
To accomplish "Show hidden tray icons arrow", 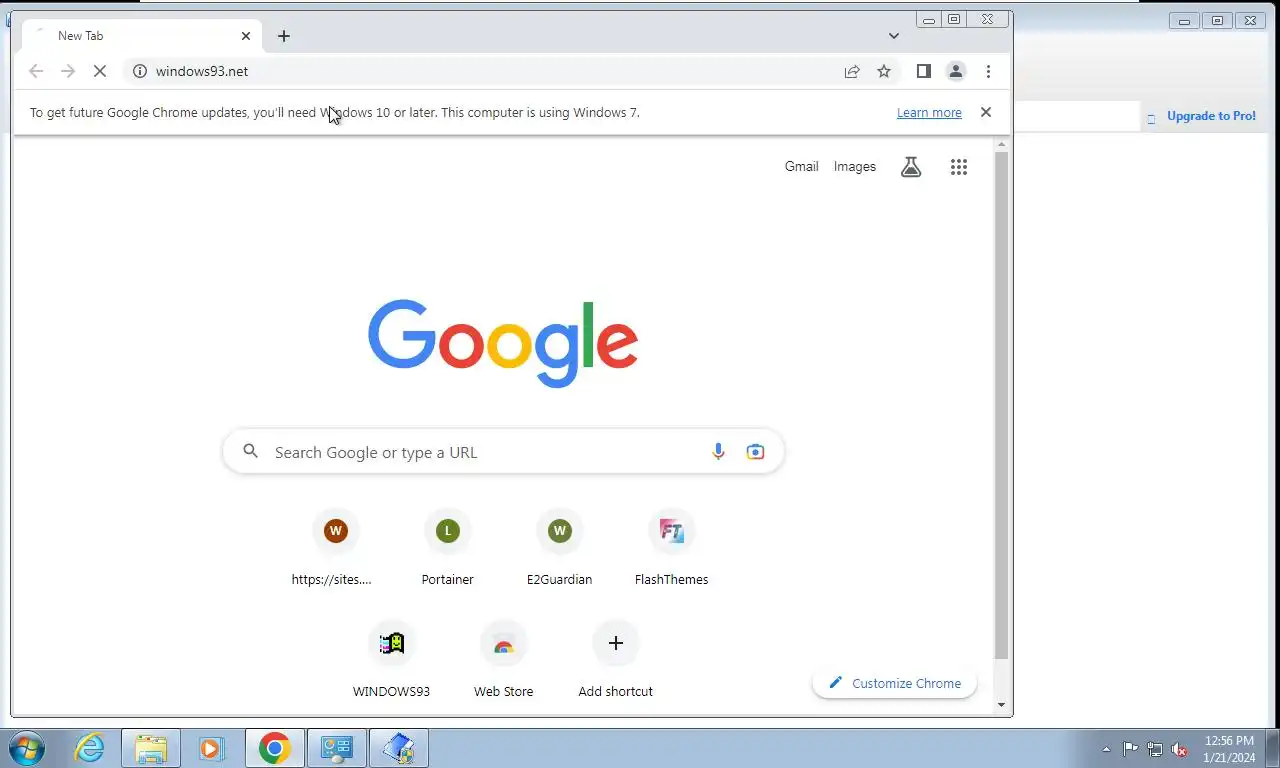I will click(x=1106, y=749).
